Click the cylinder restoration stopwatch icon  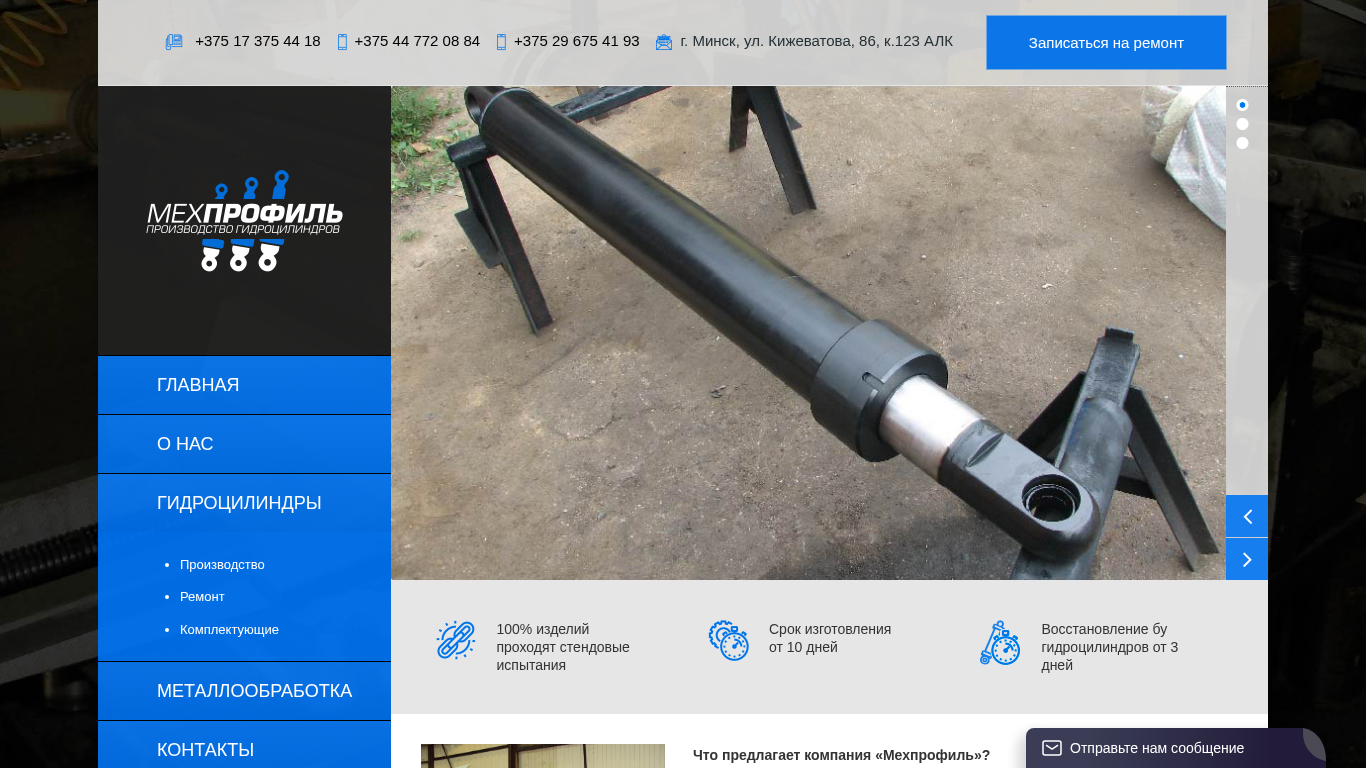[x=1000, y=642]
